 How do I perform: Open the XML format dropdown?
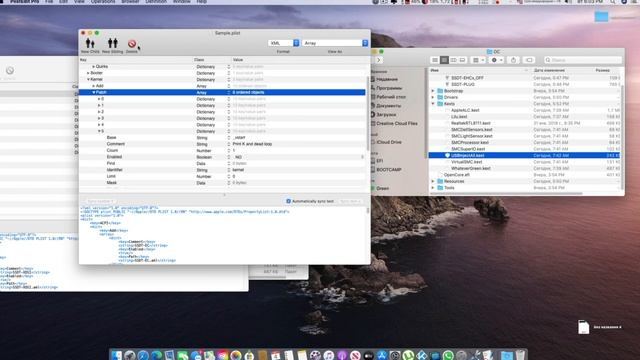[284, 43]
